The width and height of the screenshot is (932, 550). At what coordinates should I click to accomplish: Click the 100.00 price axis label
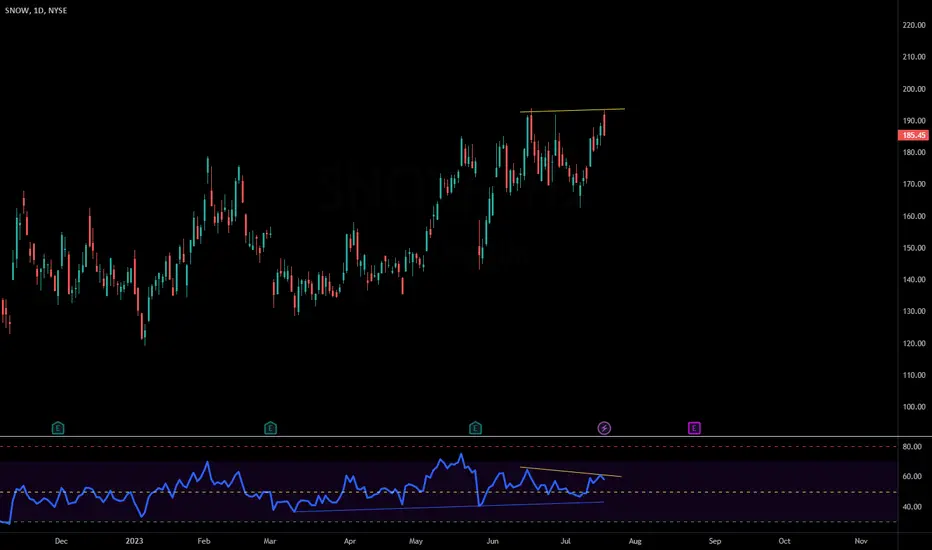click(x=914, y=407)
